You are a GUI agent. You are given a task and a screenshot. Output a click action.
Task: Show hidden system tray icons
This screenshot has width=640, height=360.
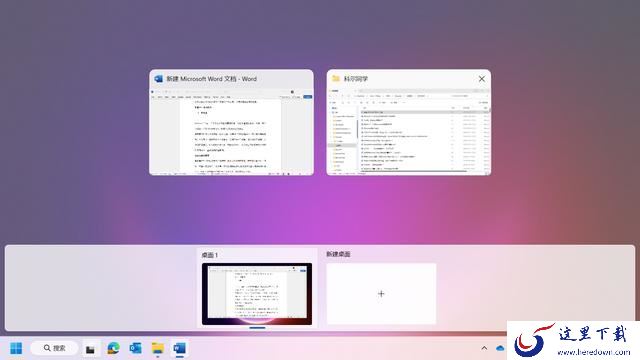[x=484, y=348]
